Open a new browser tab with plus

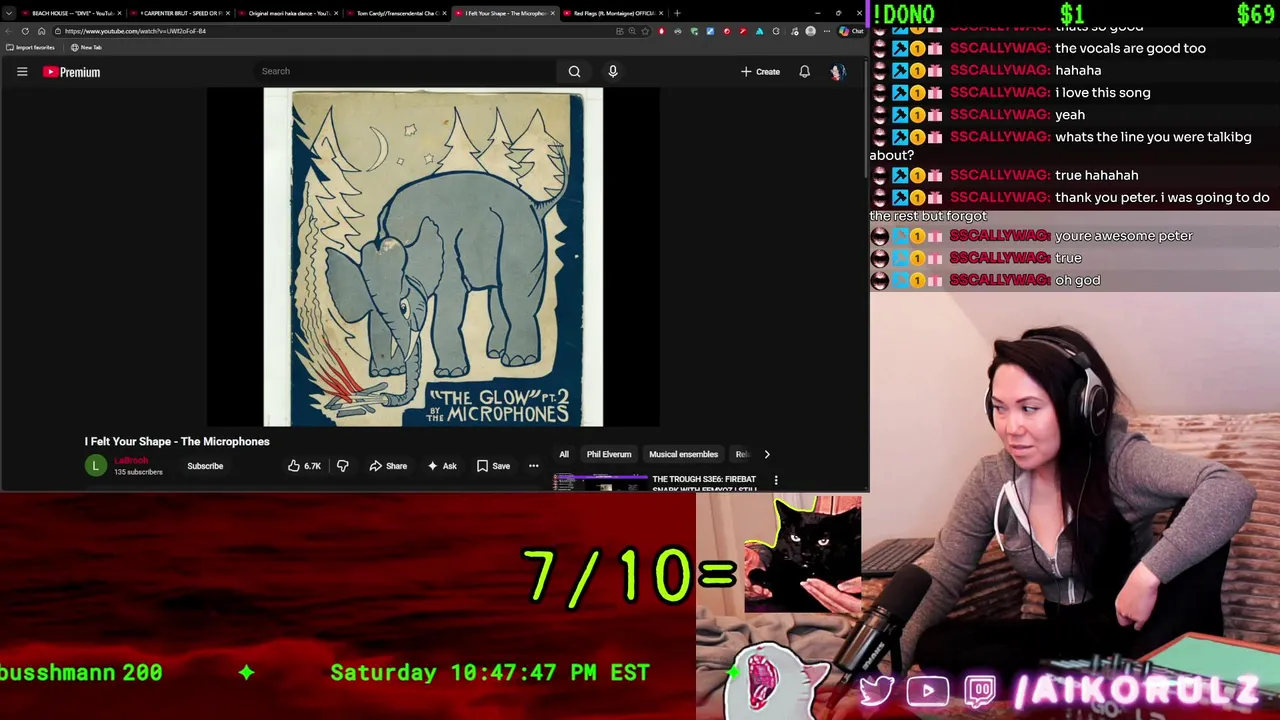pyautogui.click(x=677, y=13)
